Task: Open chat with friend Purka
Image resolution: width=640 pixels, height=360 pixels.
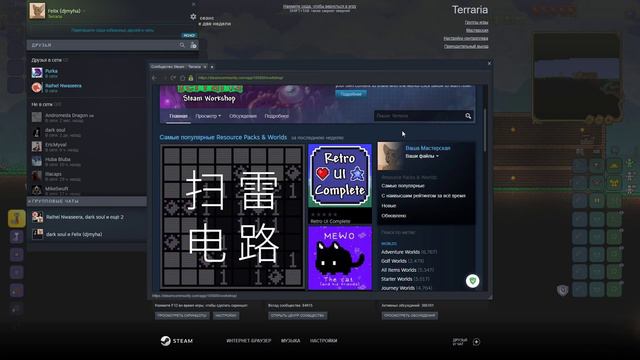Action: [51, 73]
